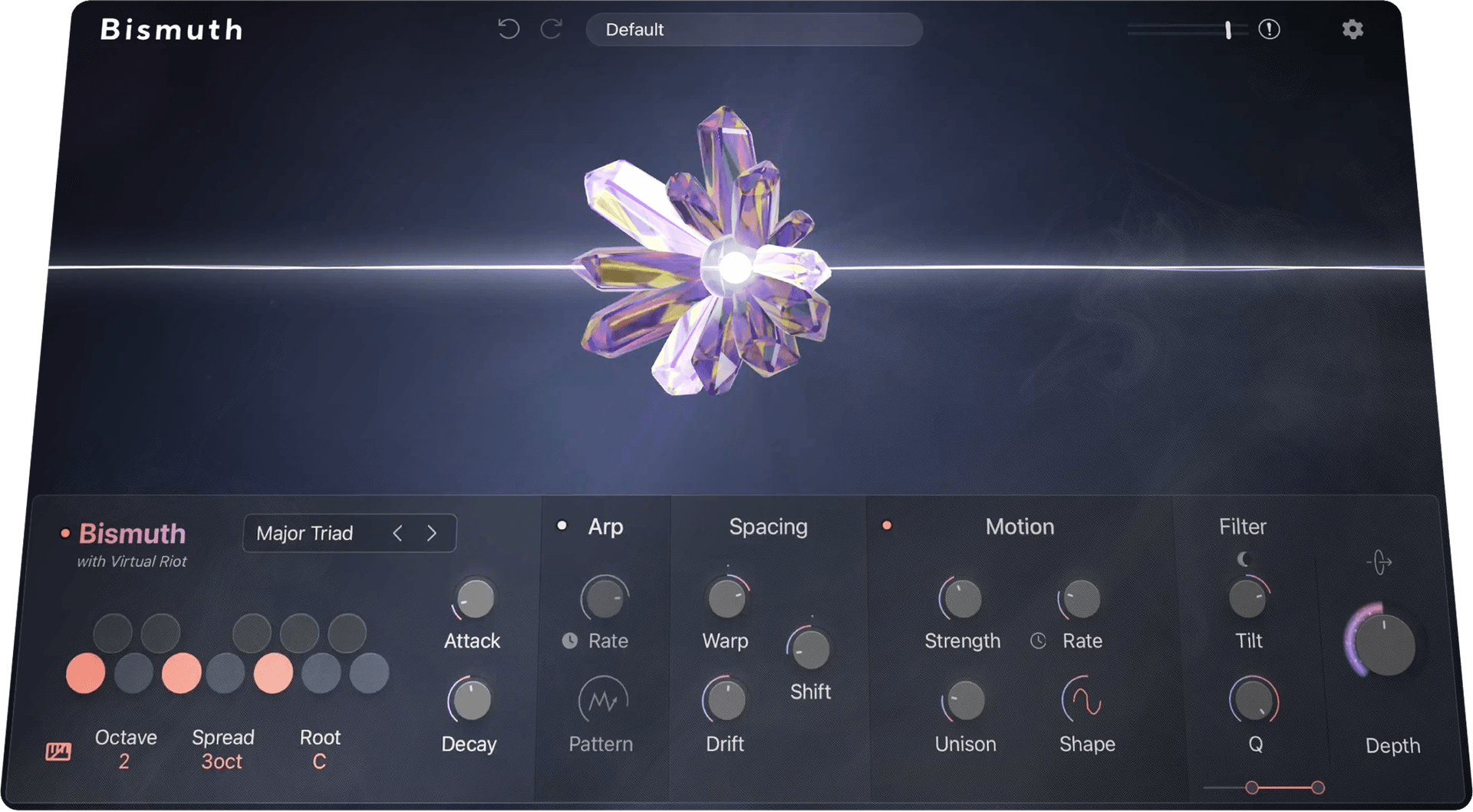Click the Drift knob
This screenshot has width=1473, height=812.
[x=725, y=700]
